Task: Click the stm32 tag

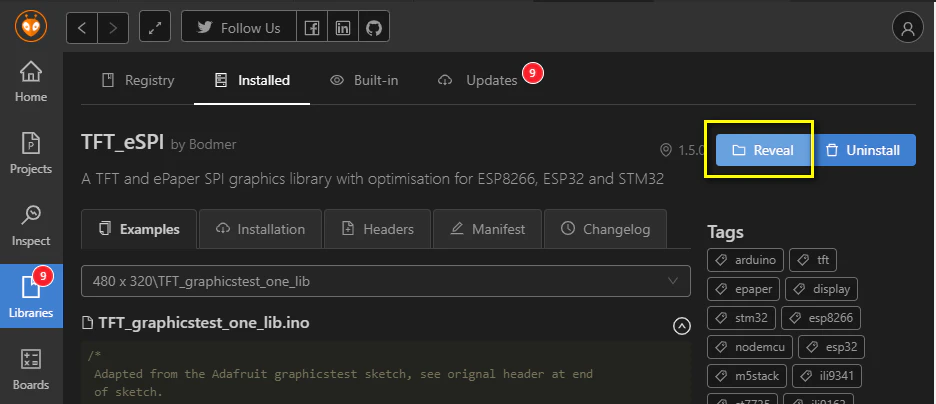Action: click(x=741, y=317)
